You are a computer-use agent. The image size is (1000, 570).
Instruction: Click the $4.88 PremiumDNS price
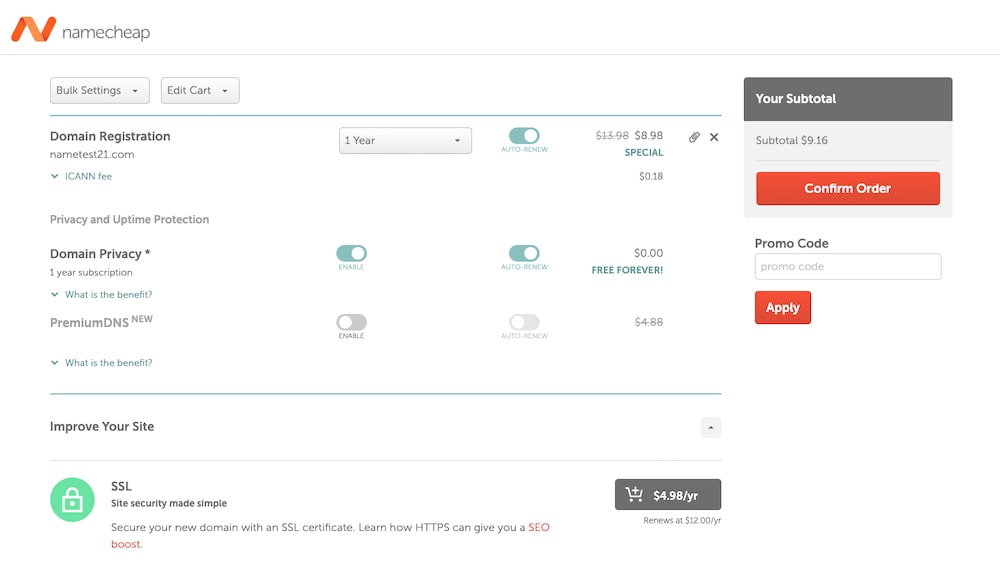[649, 322]
